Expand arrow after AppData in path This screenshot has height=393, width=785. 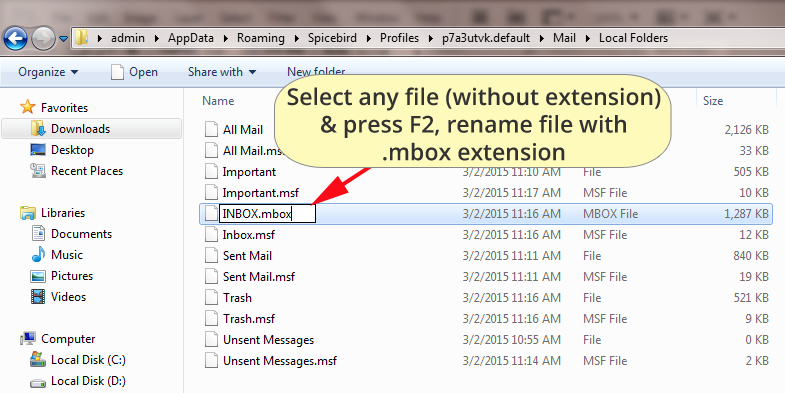(x=226, y=38)
